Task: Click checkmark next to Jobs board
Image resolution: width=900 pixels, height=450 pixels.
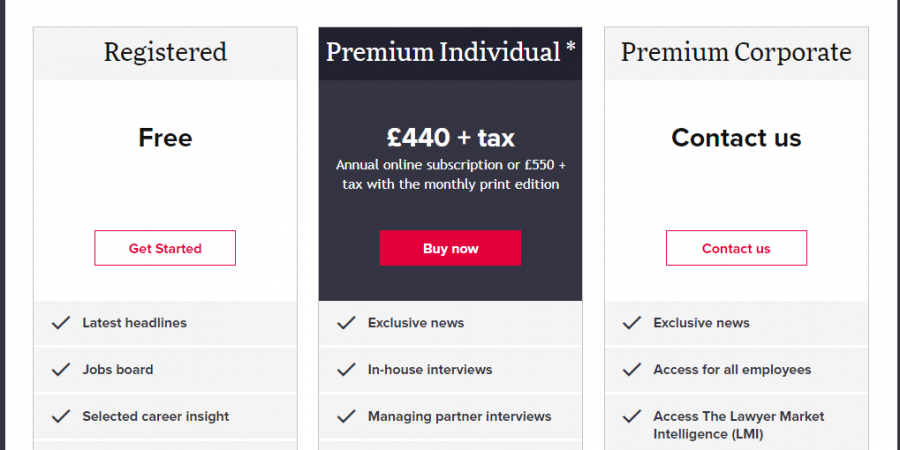Action: coord(61,369)
